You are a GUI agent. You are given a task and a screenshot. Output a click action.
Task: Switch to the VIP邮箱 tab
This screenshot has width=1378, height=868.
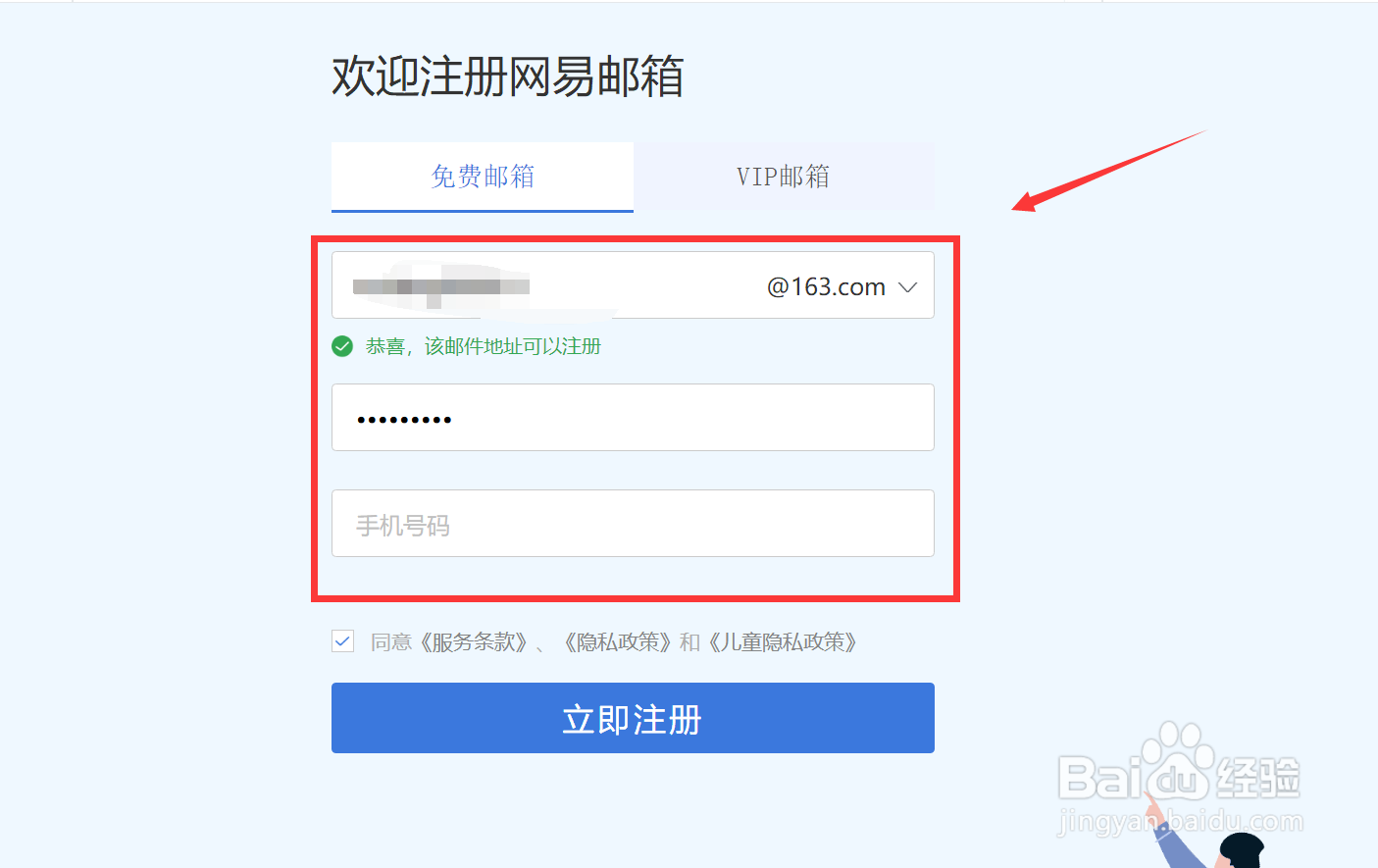[784, 177]
